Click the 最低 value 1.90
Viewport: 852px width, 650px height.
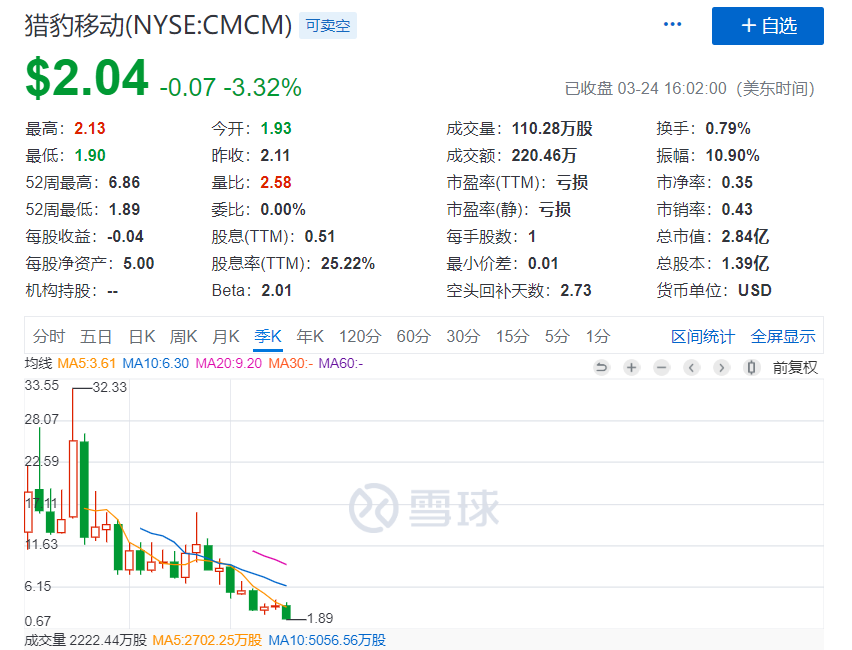click(x=90, y=156)
